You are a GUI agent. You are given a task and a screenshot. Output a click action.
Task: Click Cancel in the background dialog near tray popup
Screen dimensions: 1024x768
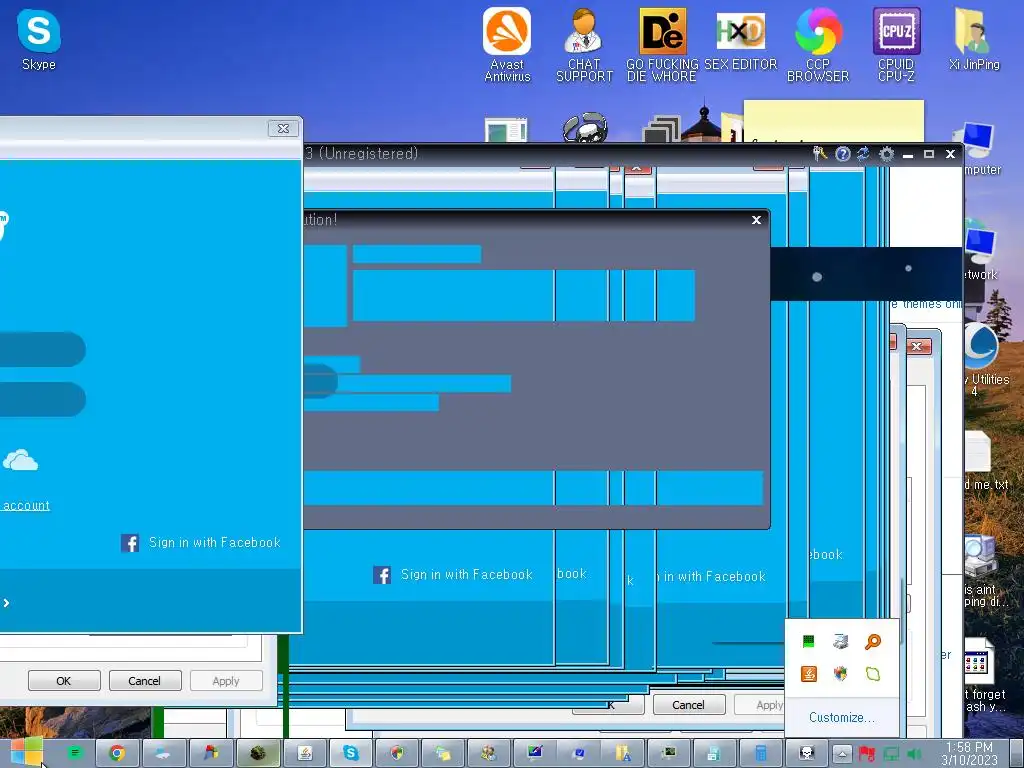(688, 705)
